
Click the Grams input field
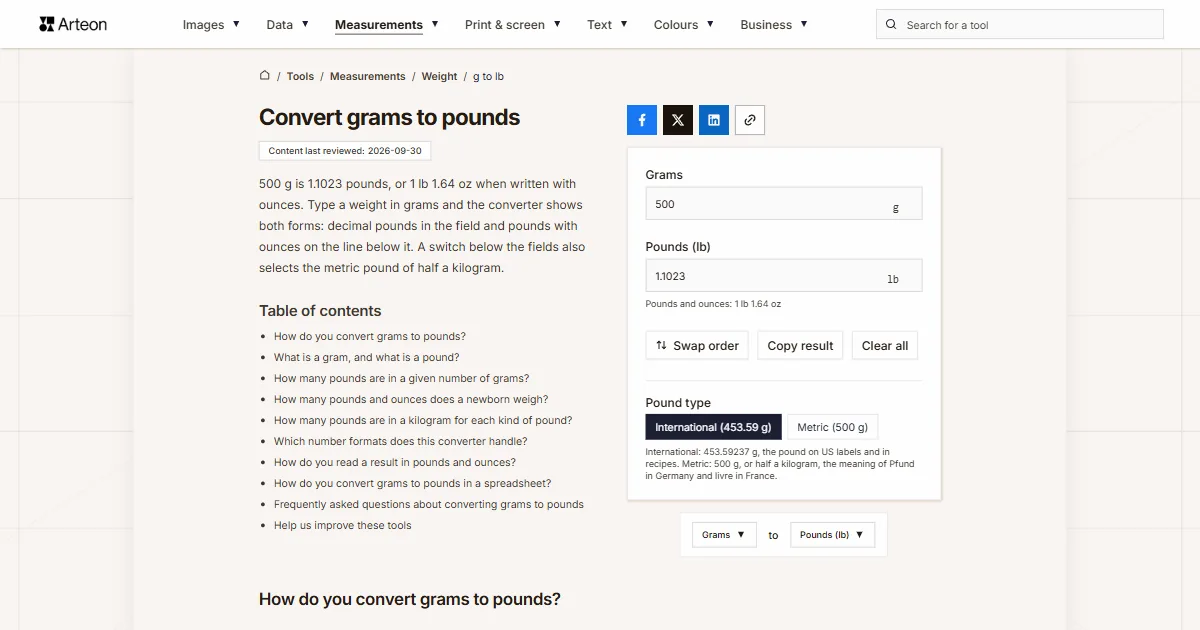(784, 204)
